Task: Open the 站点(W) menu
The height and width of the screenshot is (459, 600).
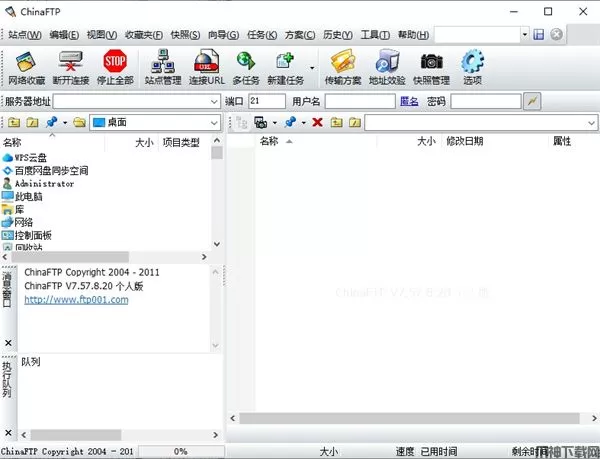Action: click(24, 35)
